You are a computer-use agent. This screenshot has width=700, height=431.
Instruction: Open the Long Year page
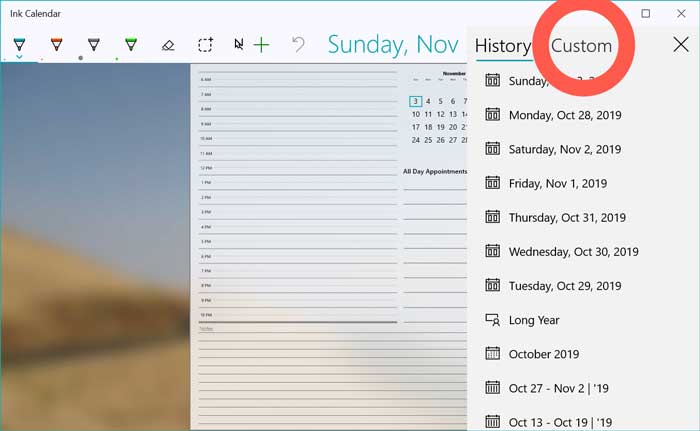coord(534,320)
